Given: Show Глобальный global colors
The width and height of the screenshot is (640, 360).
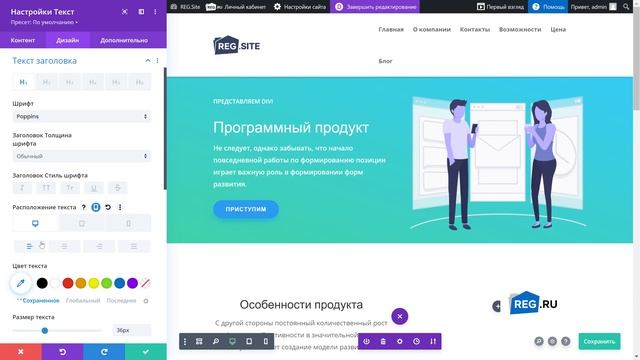Looking at the screenshot, I should [83, 301].
